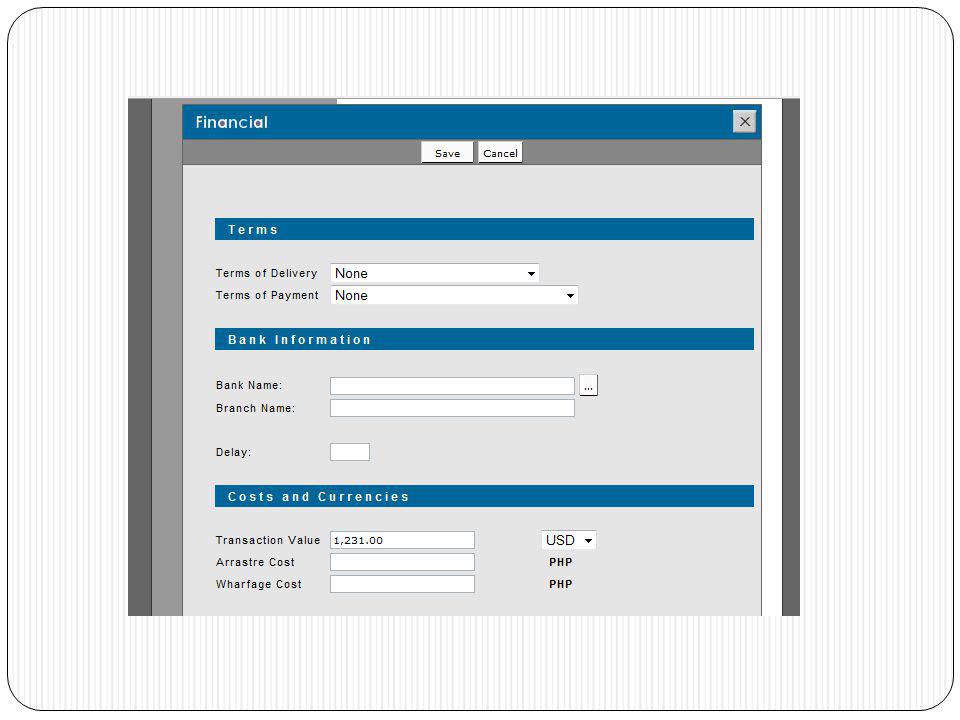This screenshot has width=960, height=720.
Task: Click PHP currency next to Arrastre Cost
Action: point(561,562)
